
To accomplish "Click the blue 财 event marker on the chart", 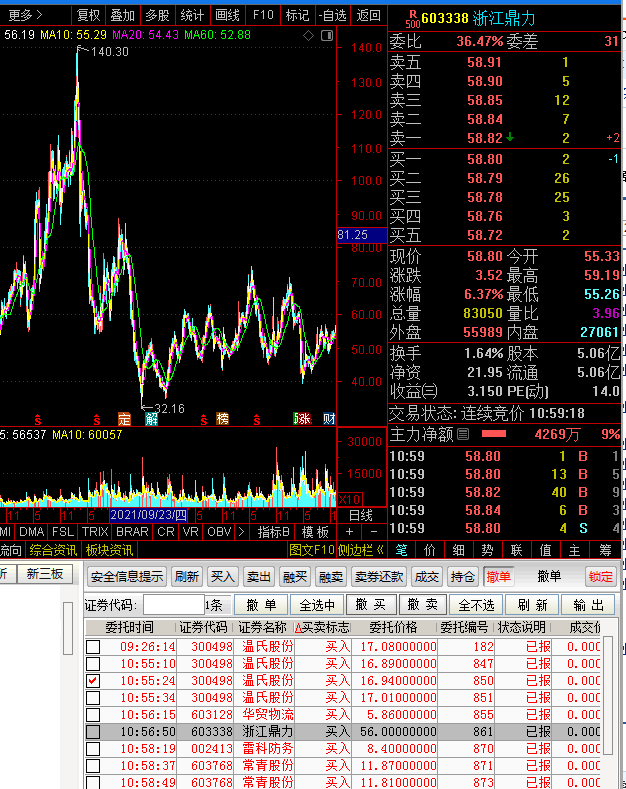I will 329,419.
